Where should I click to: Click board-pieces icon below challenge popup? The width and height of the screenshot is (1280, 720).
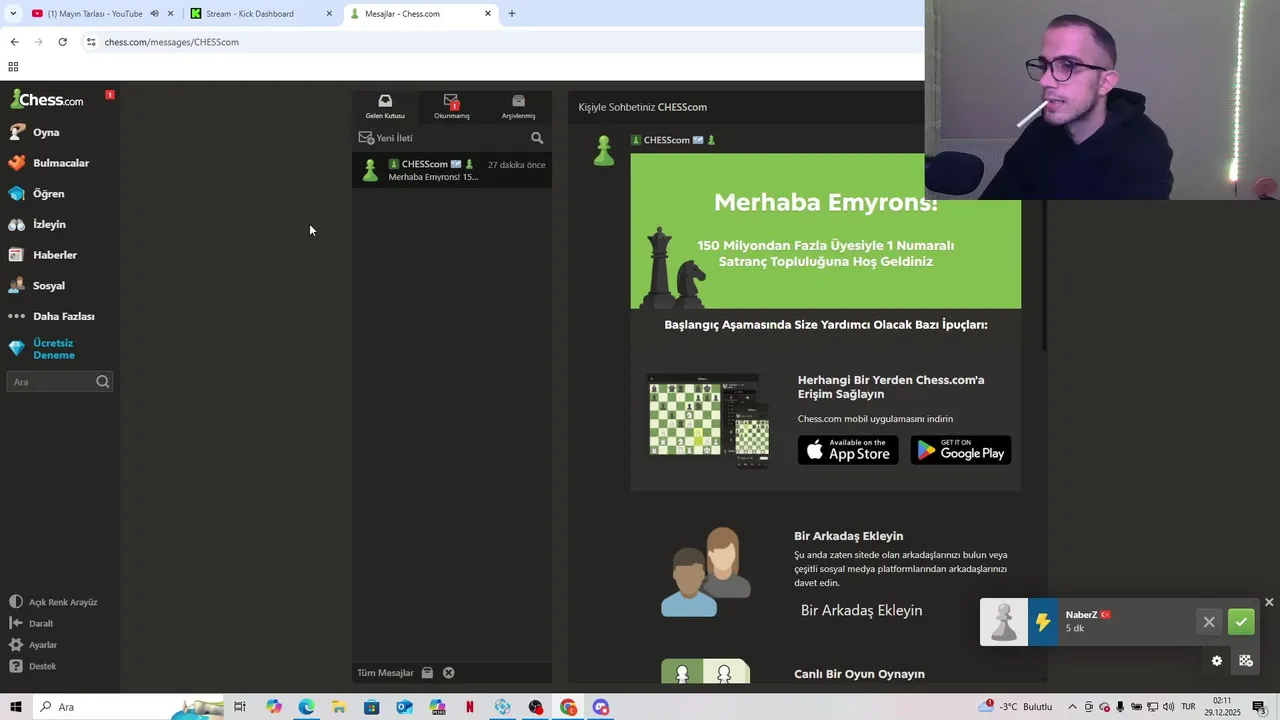(x=1246, y=661)
